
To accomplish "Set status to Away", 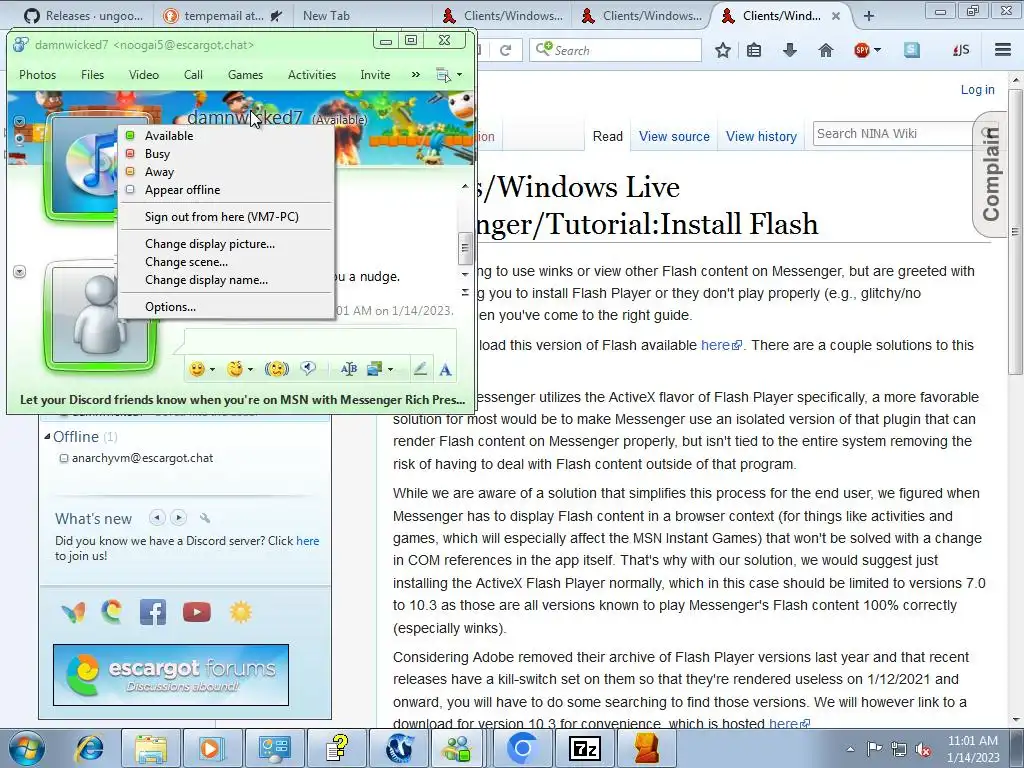I will pyautogui.click(x=159, y=172).
